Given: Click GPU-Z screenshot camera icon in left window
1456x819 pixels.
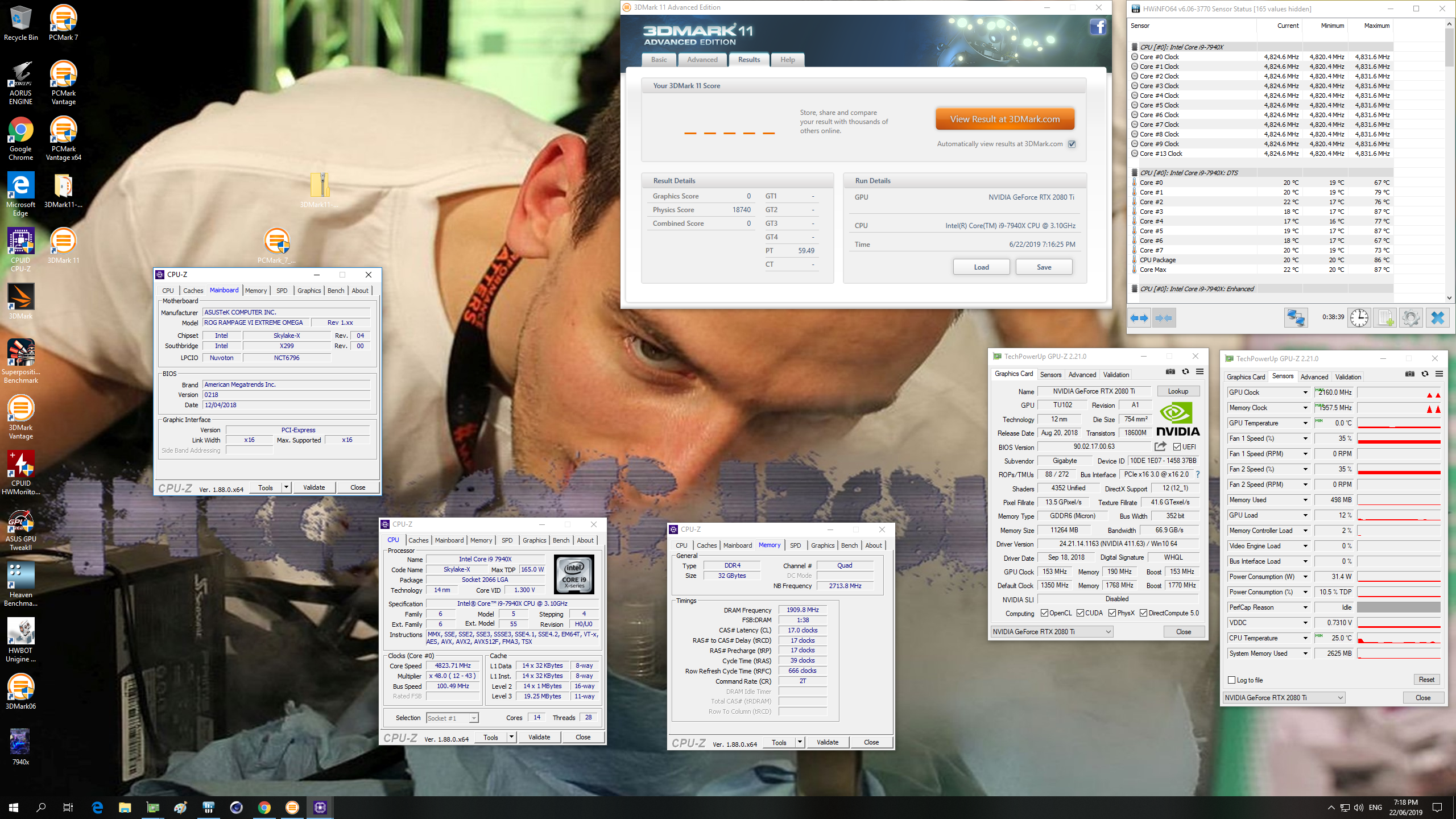Looking at the screenshot, I should pyautogui.click(x=1170, y=371).
